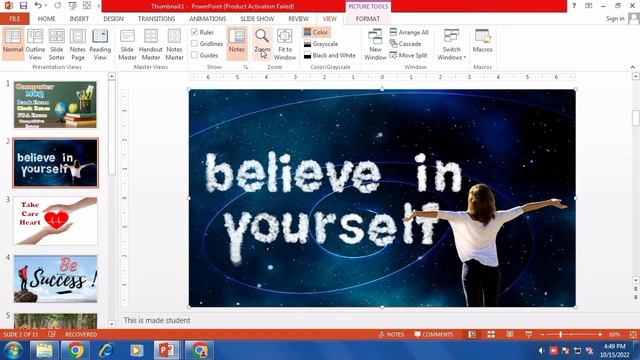Start Slide Show from status bar icon
The height and width of the screenshot is (360, 640).
coord(529,334)
